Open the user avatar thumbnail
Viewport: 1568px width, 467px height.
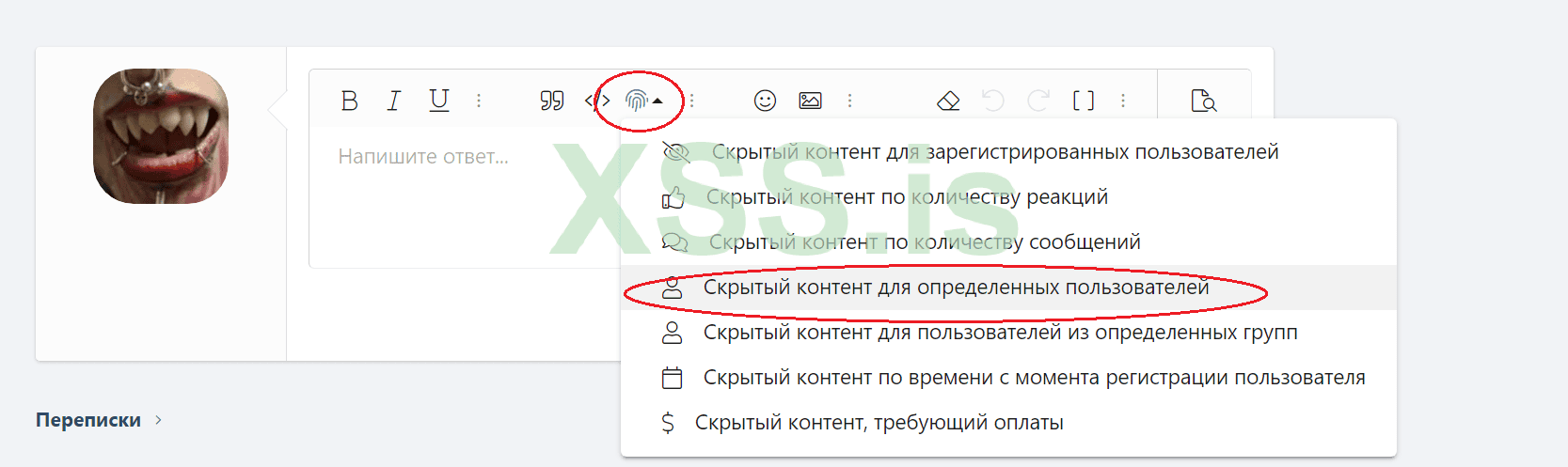pyautogui.click(x=161, y=136)
